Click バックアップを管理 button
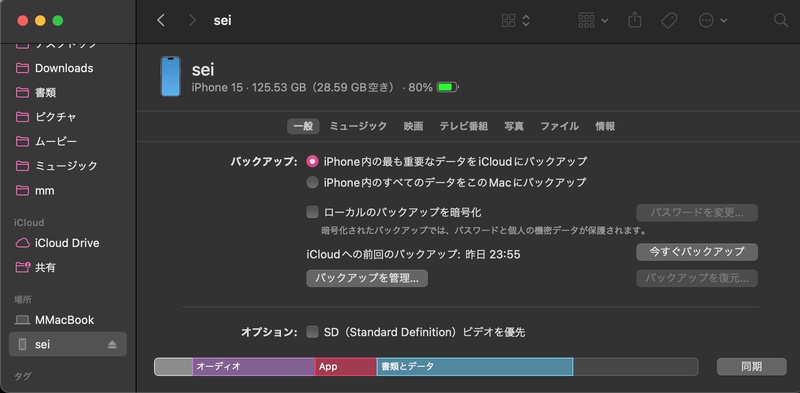Screen dimensions: 800x393 (367, 278)
